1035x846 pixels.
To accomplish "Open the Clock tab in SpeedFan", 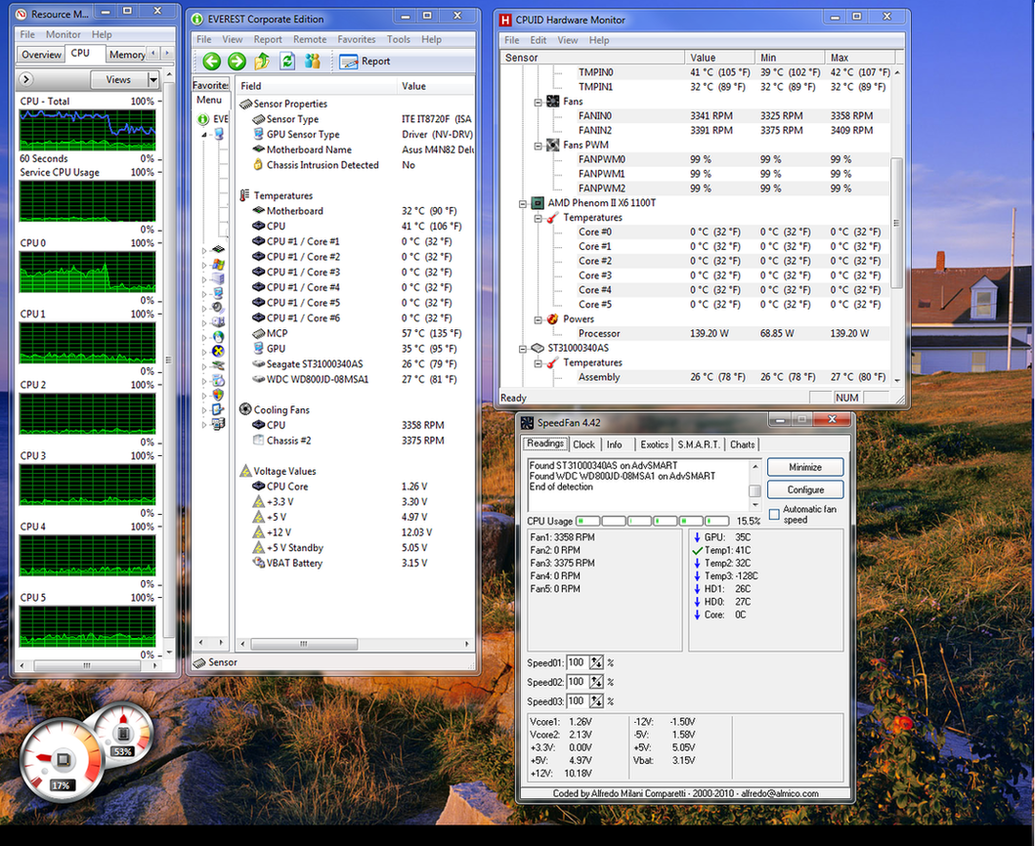I will click(x=584, y=445).
